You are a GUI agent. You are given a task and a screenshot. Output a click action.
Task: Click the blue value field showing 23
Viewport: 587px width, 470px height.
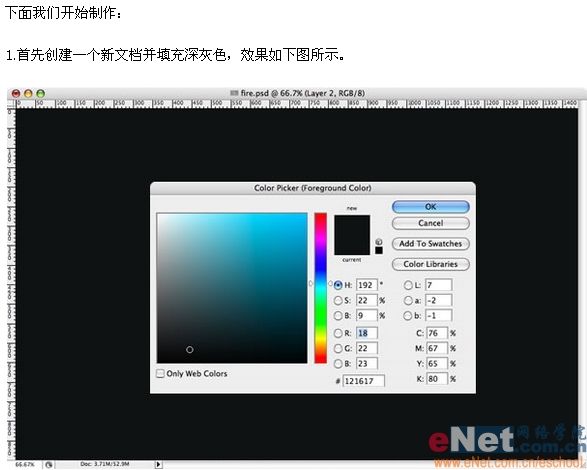[367, 363]
